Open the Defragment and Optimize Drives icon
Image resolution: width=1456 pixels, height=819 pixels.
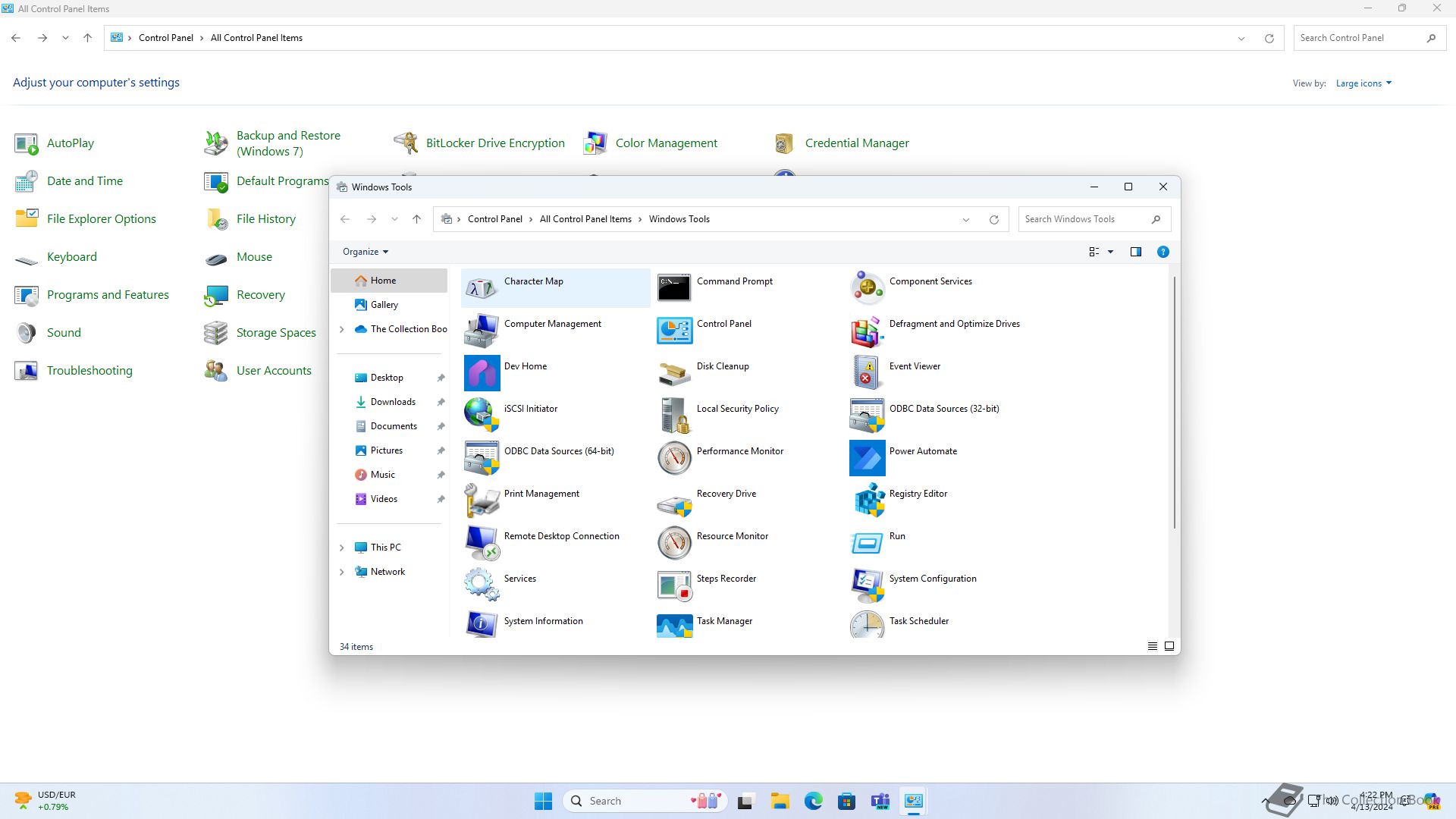tap(867, 331)
